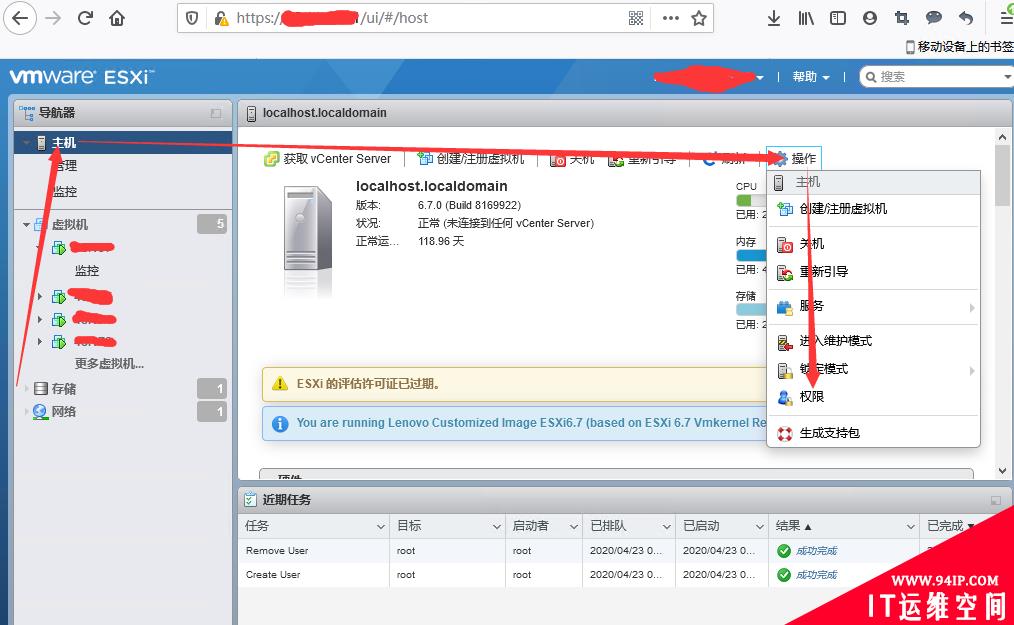Viewport: 1014px width, 625px height.
Task: Collapse the 主机 tree node
Action: (x=27, y=143)
